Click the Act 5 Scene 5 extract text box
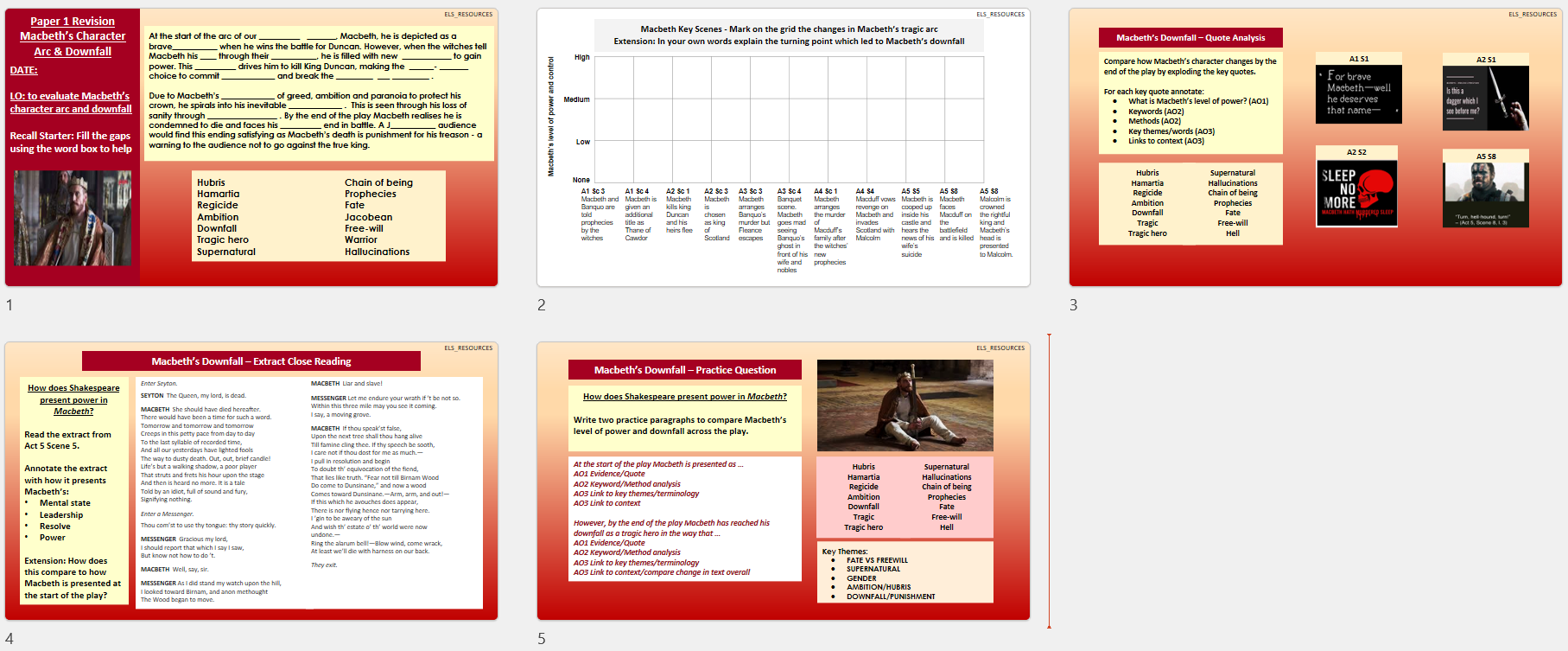Image resolution: width=1568 pixels, height=651 pixels. coord(308,491)
